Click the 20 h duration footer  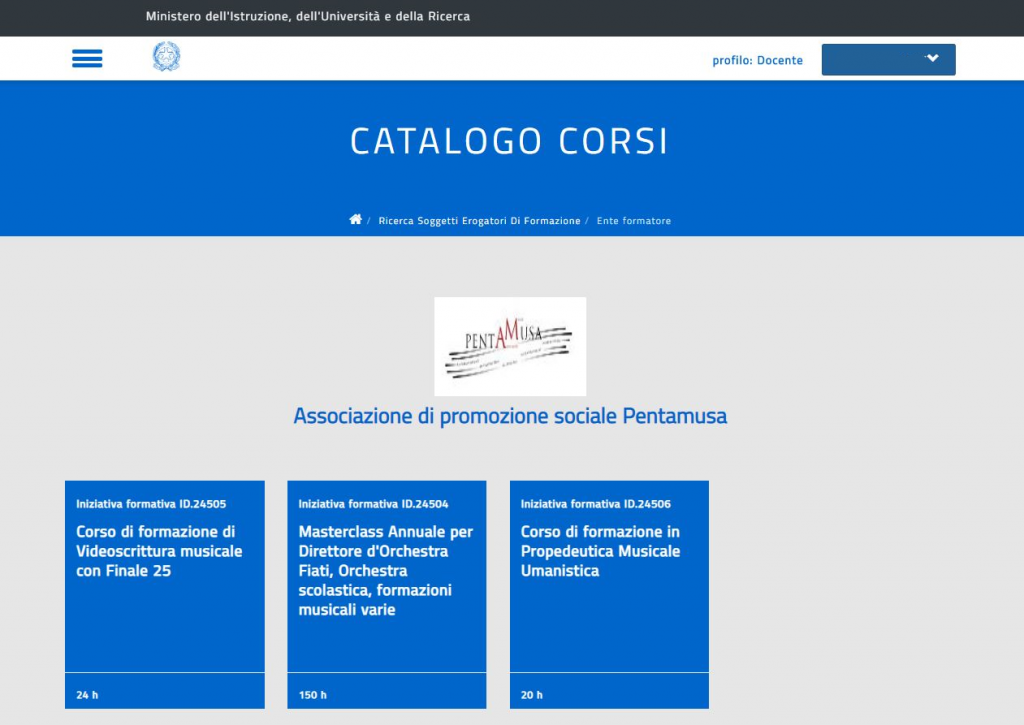[x=609, y=690]
